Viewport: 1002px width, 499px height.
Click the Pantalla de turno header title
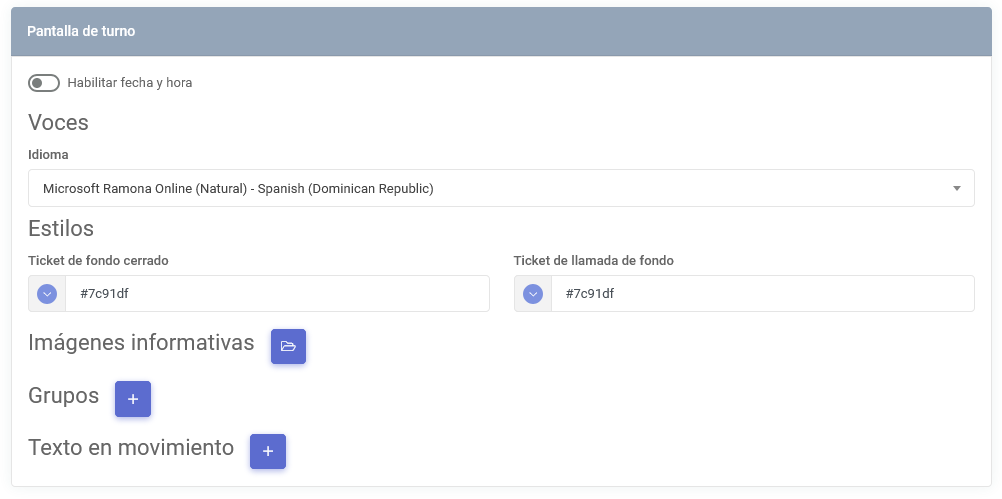pos(81,31)
